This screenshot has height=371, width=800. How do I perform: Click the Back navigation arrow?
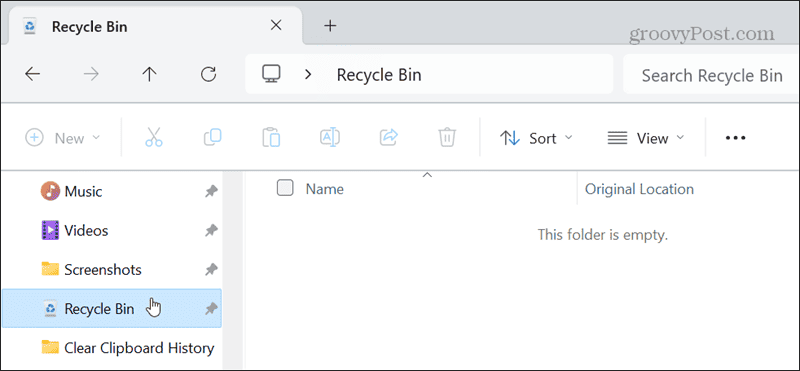pos(32,75)
